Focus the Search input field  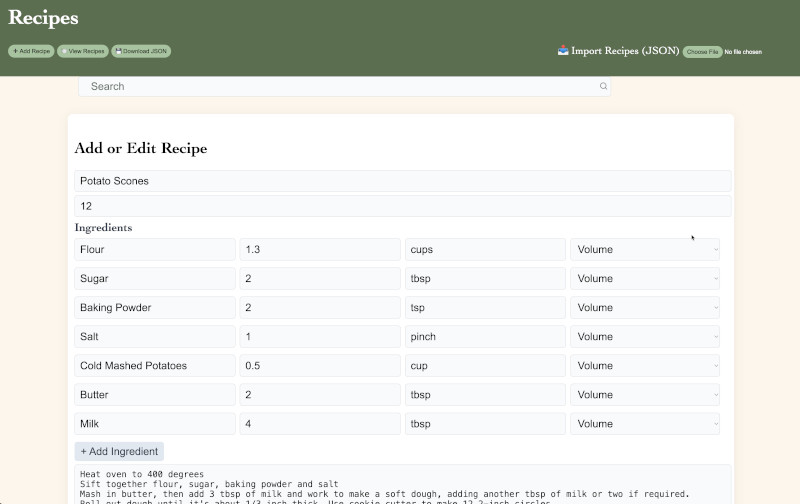coord(340,87)
